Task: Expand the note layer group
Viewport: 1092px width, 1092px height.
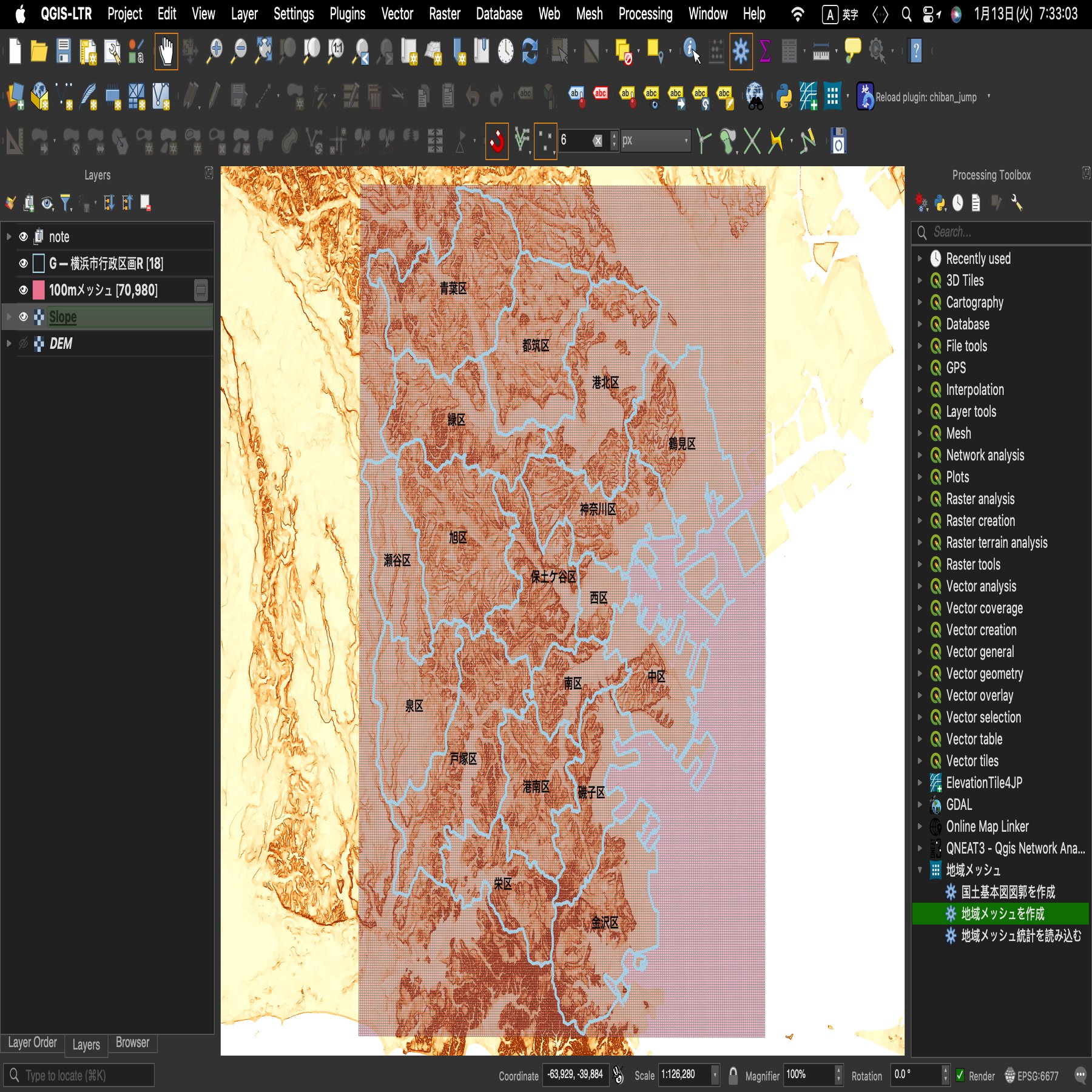Action: [x=8, y=237]
